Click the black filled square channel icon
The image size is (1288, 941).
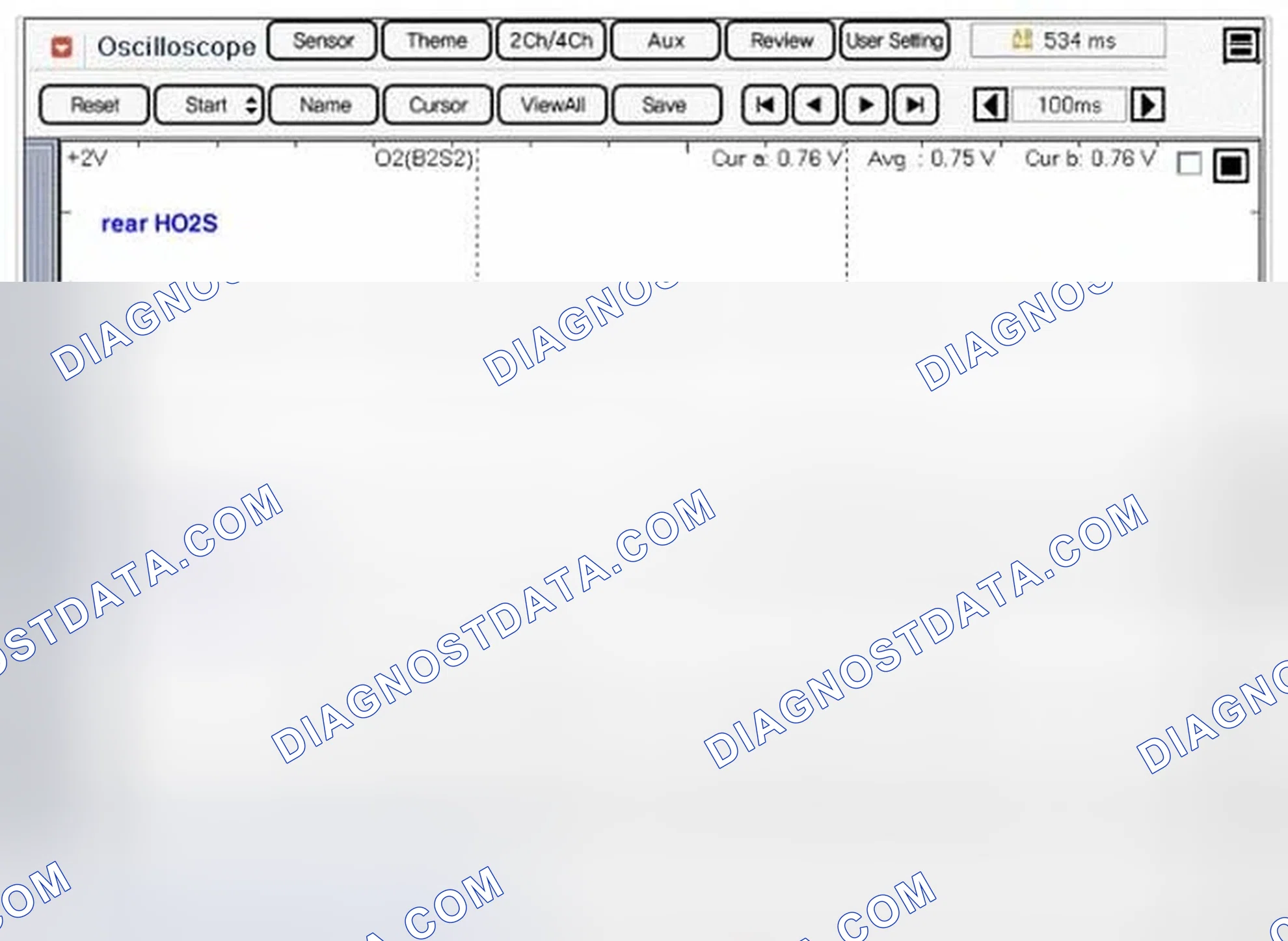(x=1231, y=165)
